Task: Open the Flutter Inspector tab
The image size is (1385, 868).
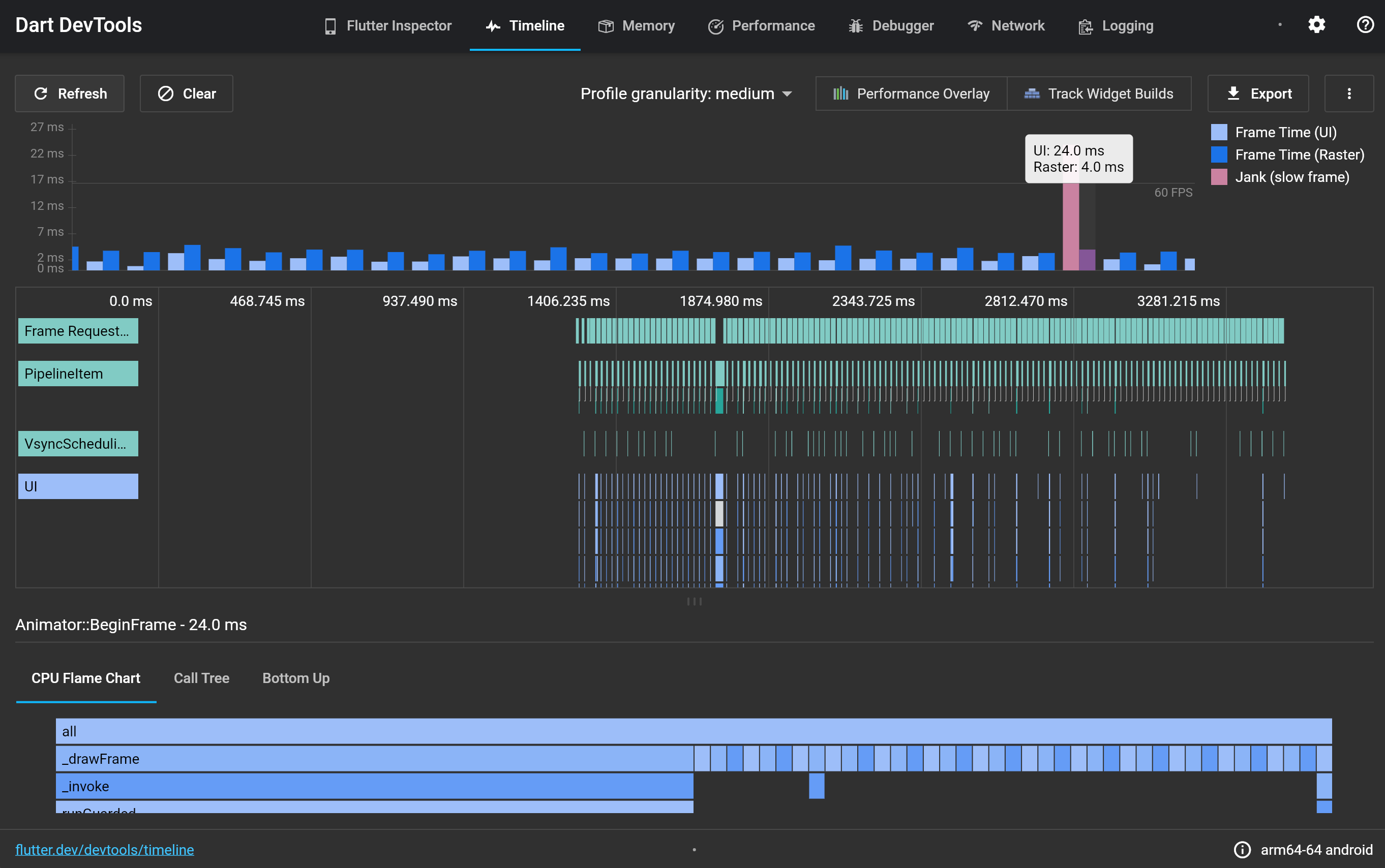Action: point(387,26)
